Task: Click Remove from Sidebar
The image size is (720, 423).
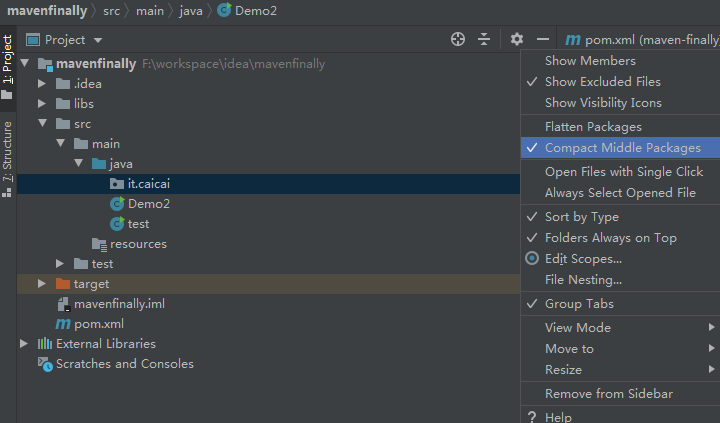Action: [608, 394]
